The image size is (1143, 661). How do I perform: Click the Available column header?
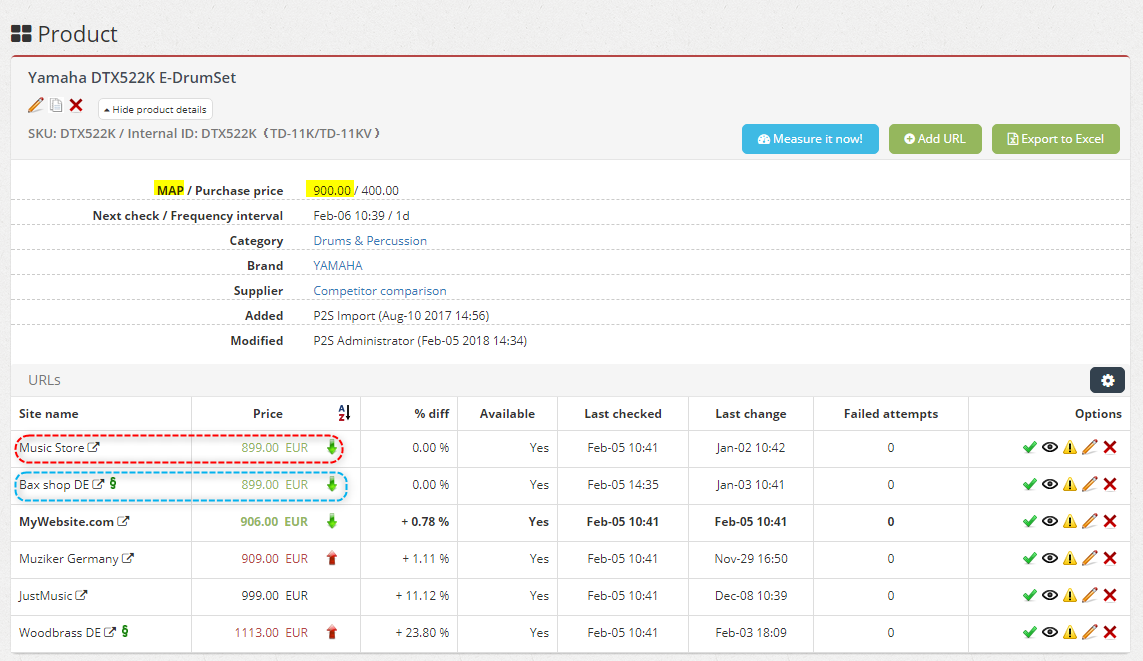coord(507,414)
